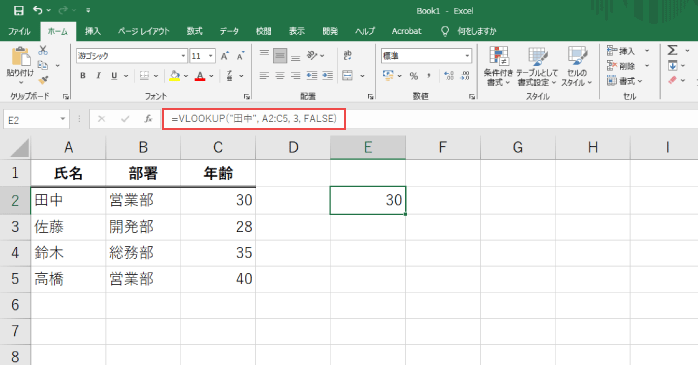
Task: Switch to the 数式 tab
Action: pyautogui.click(x=195, y=31)
